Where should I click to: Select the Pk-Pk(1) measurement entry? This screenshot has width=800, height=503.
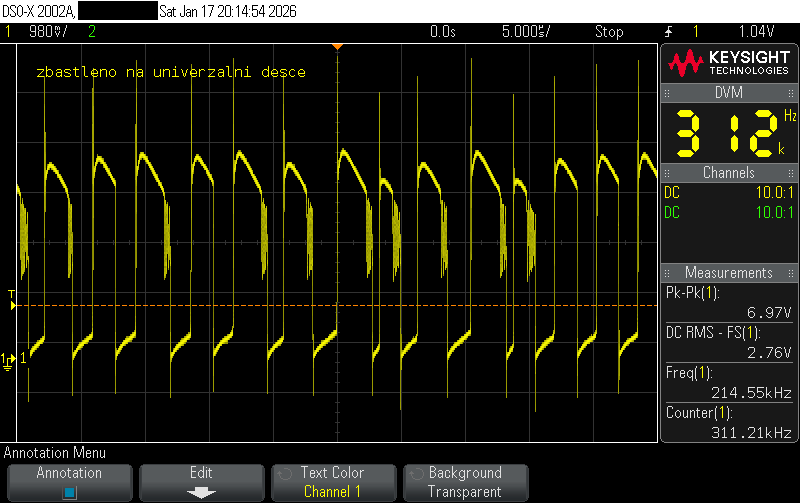pyautogui.click(x=728, y=302)
